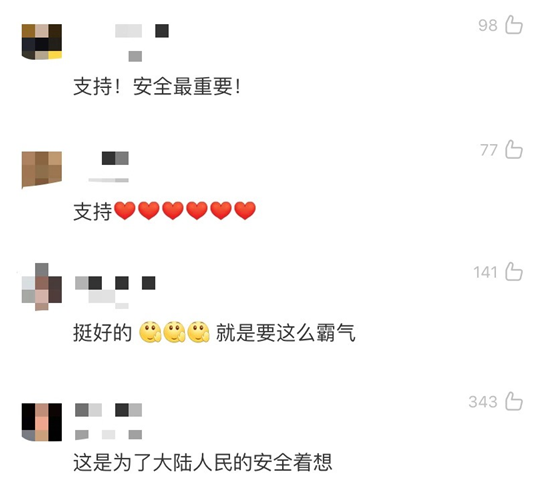Select comment "这是为了大陆人民的安全着想"
The width and height of the screenshot is (559, 493).
(x=203, y=462)
